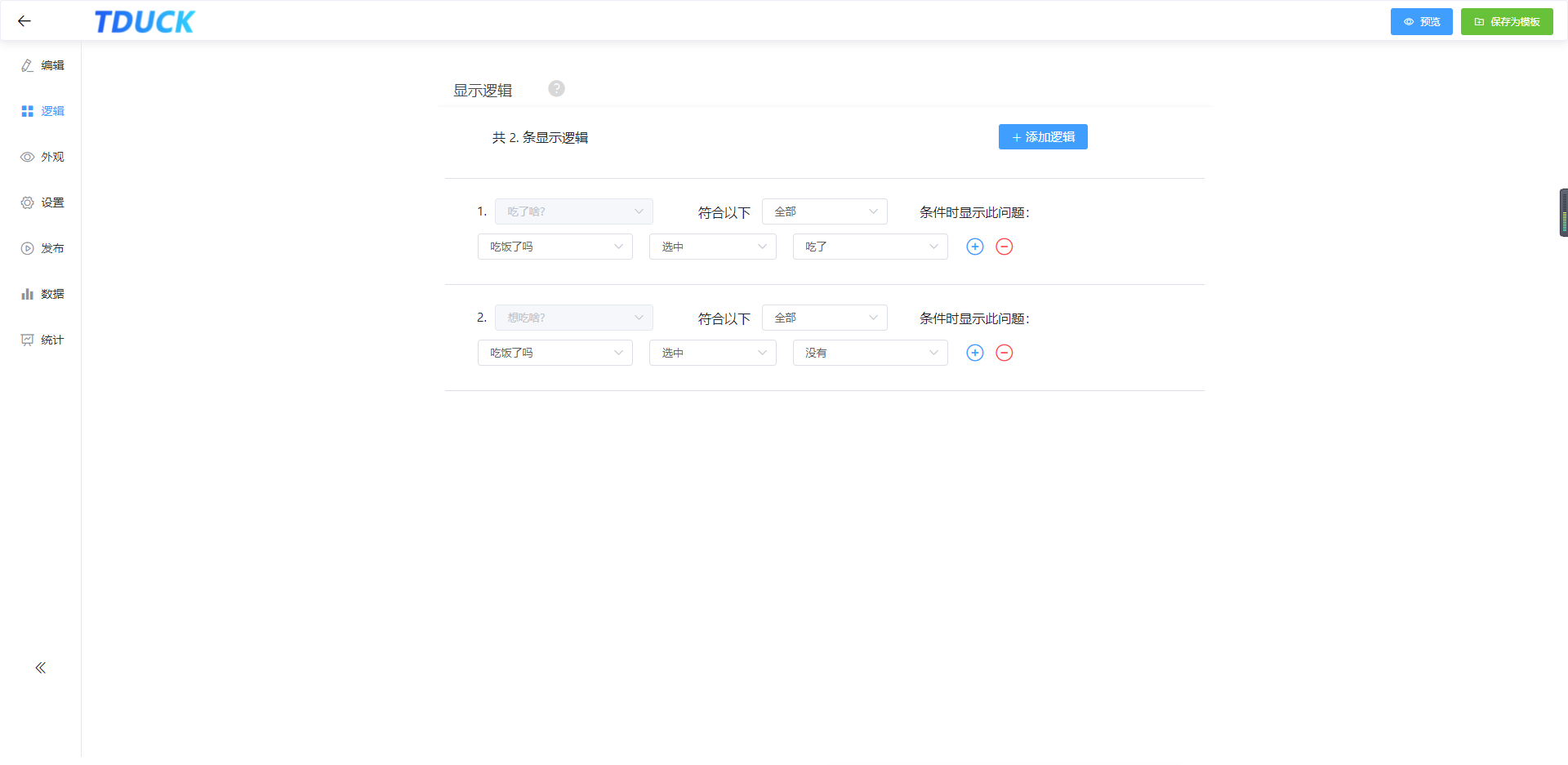Open rule 2's 选中 operator dropdown
The image size is (1568, 765).
(713, 353)
